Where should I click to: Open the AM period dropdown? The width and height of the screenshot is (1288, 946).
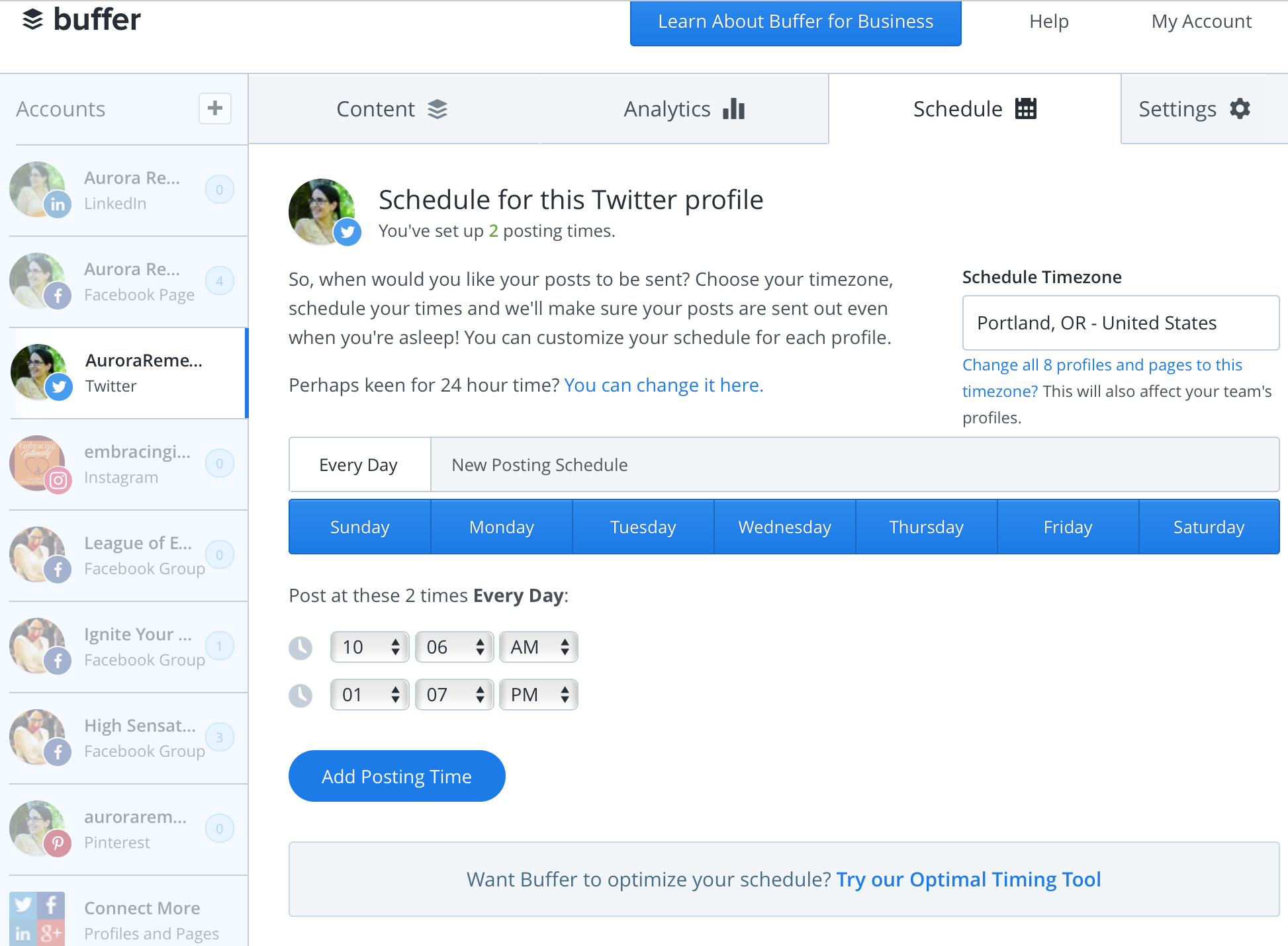(x=539, y=647)
